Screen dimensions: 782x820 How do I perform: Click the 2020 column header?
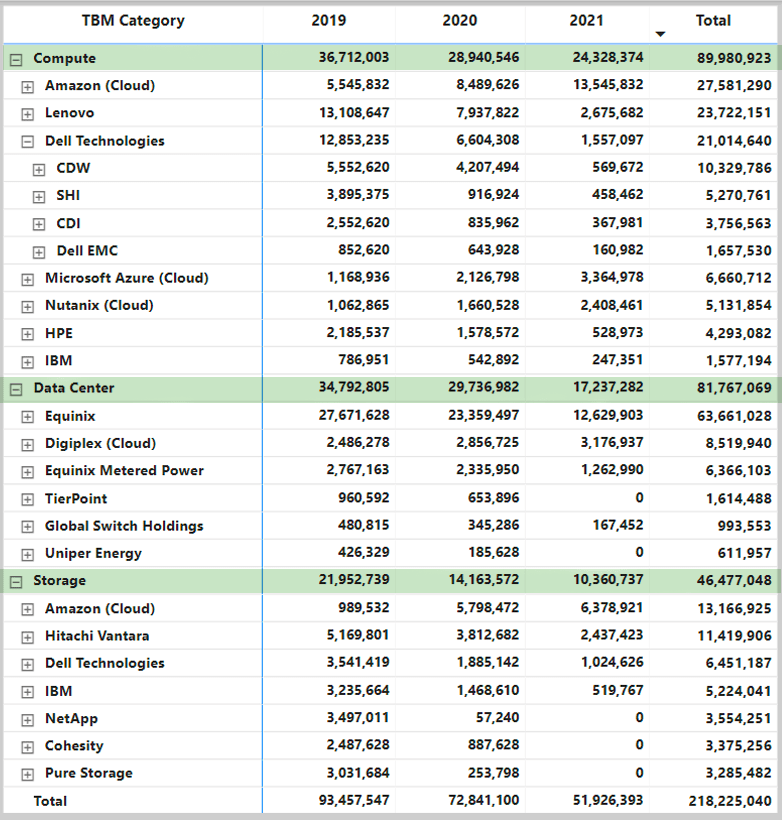[459, 21]
